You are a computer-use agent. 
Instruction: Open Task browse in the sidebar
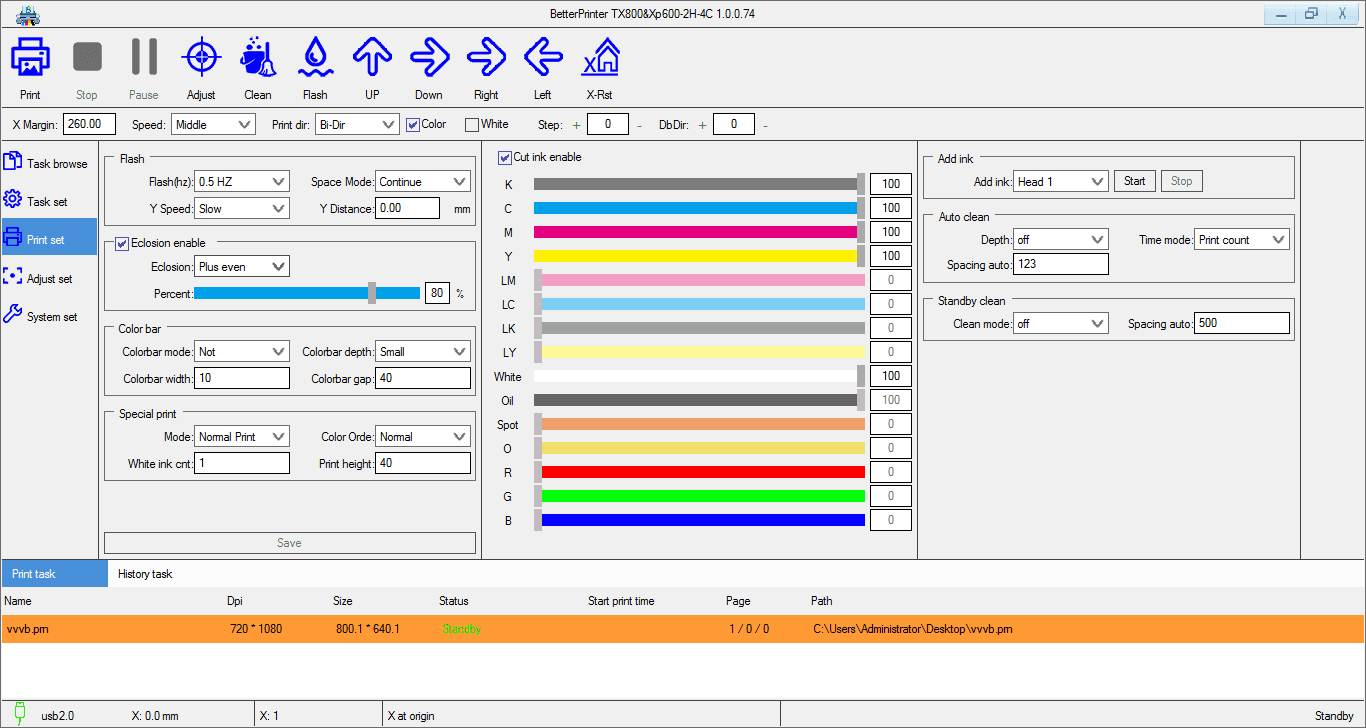coord(49,163)
